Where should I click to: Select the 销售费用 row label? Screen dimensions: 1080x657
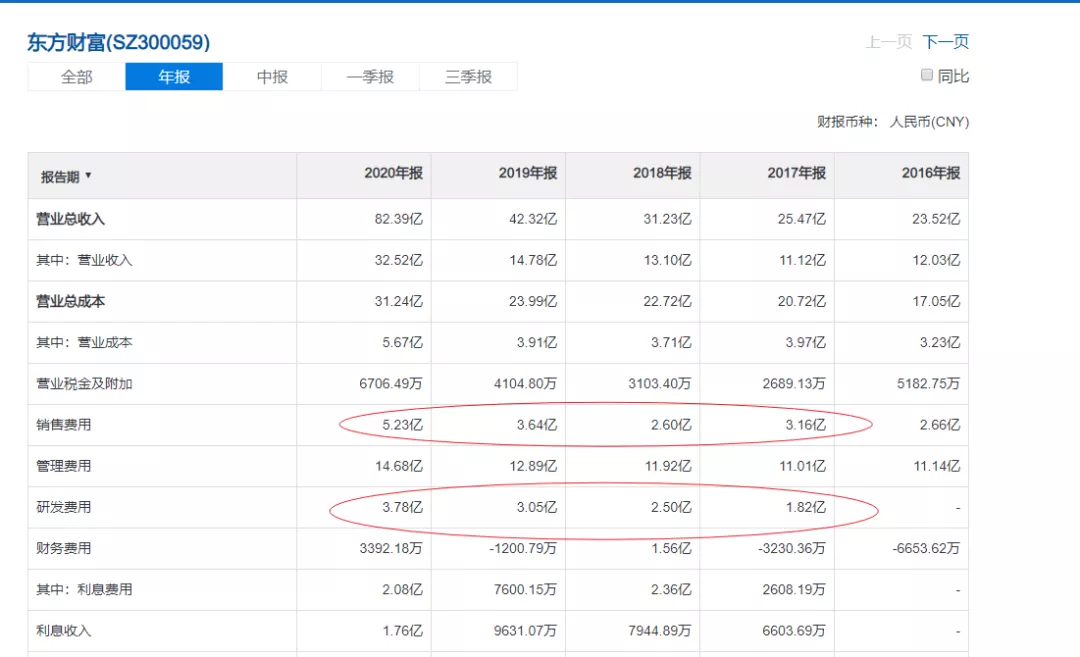[x=64, y=425]
